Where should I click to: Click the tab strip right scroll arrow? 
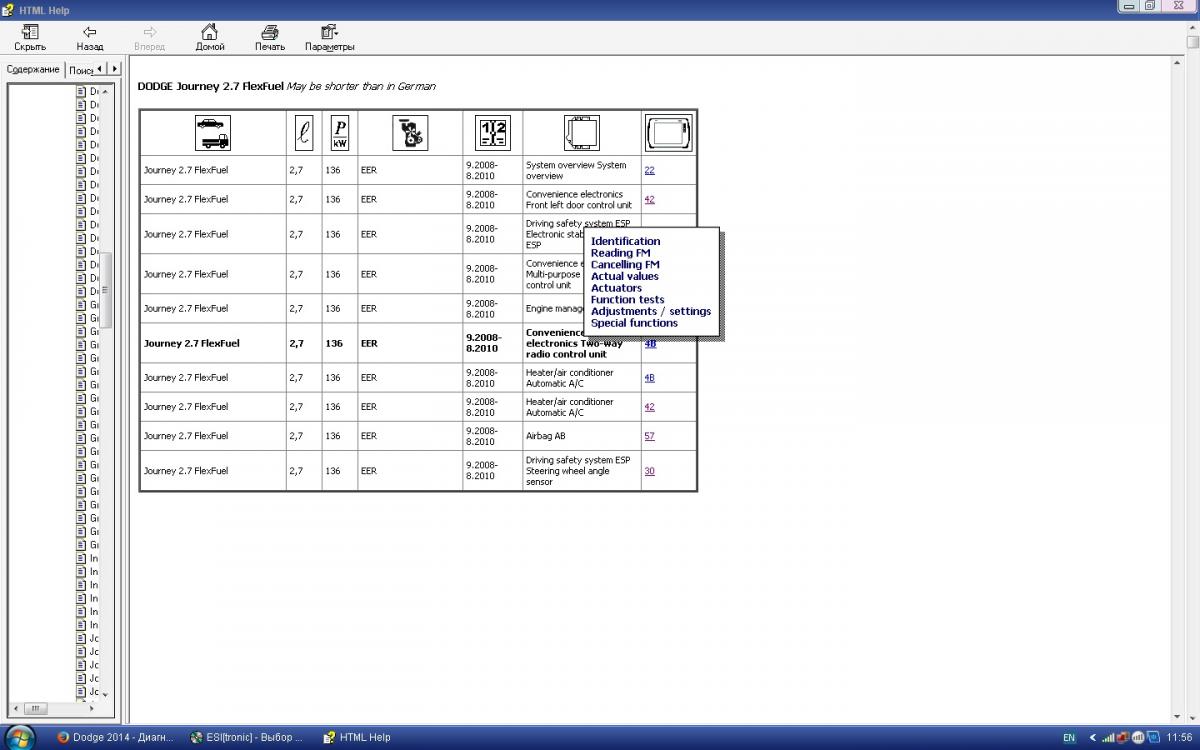click(x=114, y=69)
